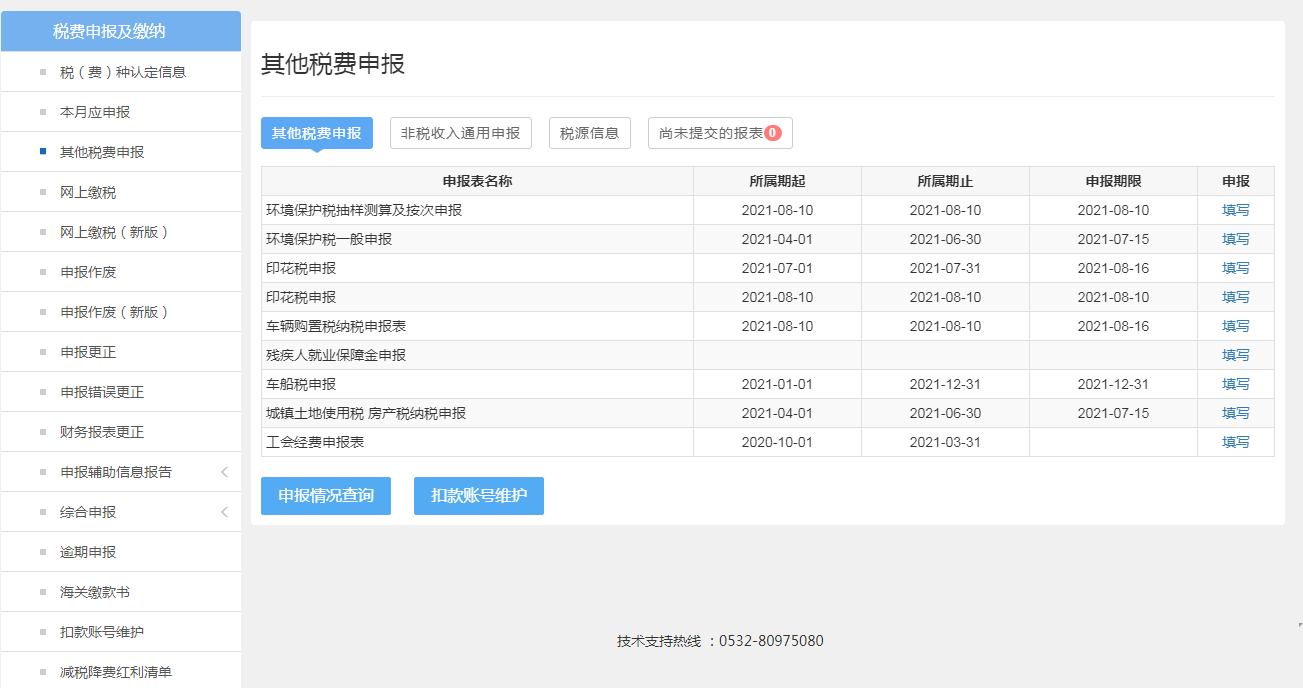Open 海关缴款书 sidebar entry

[95, 592]
